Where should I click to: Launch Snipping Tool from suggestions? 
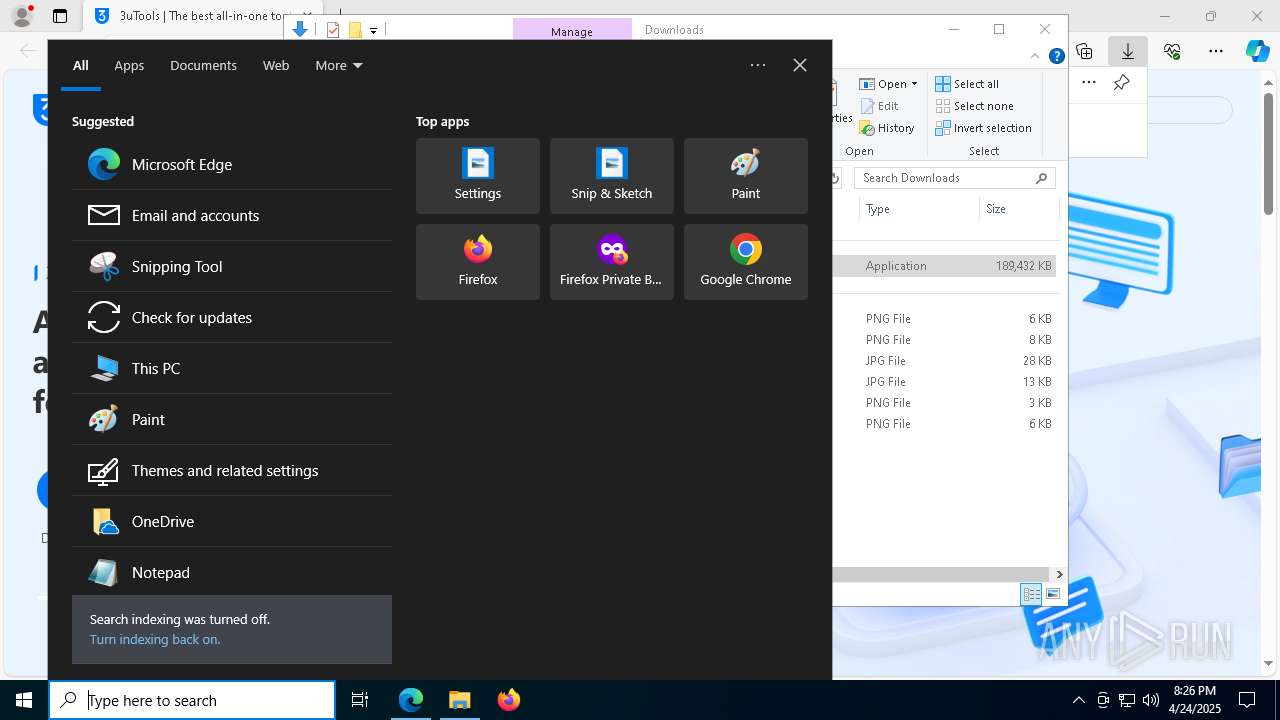(x=232, y=266)
